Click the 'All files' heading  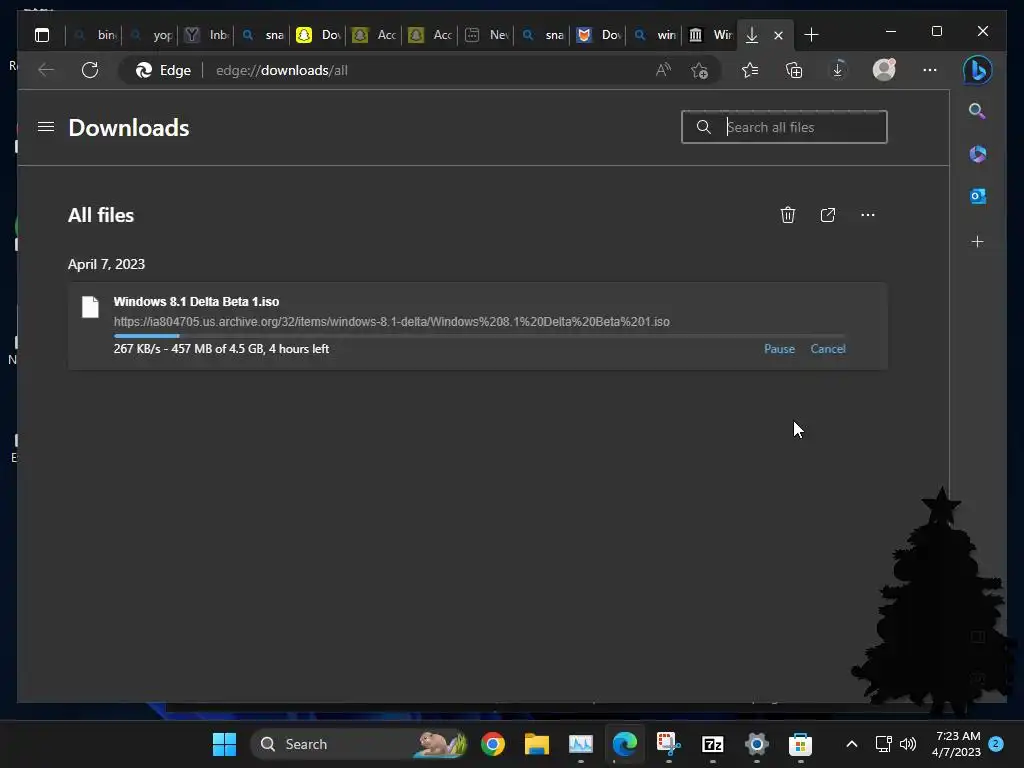point(101,215)
